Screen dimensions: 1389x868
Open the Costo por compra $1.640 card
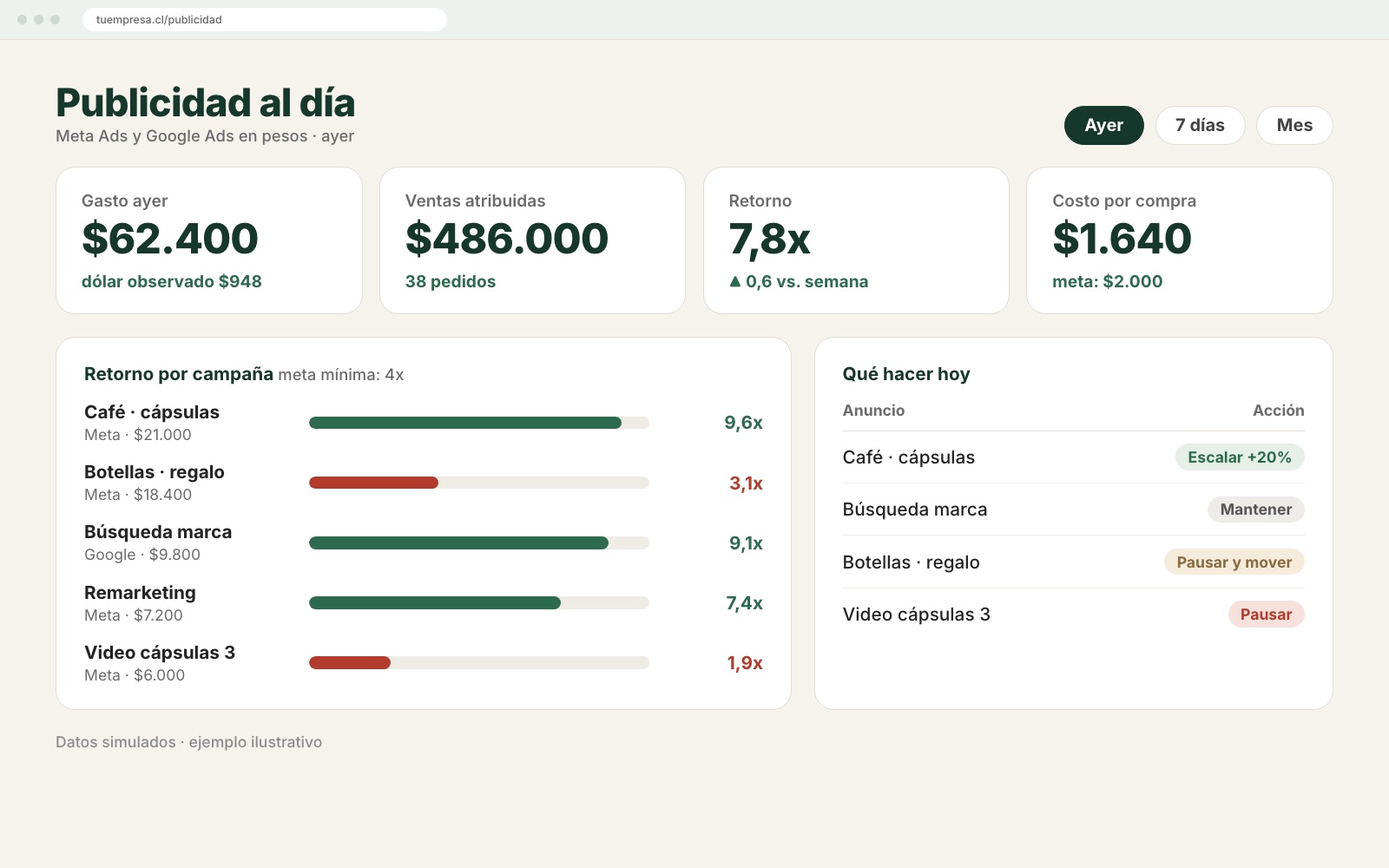coord(1179,240)
